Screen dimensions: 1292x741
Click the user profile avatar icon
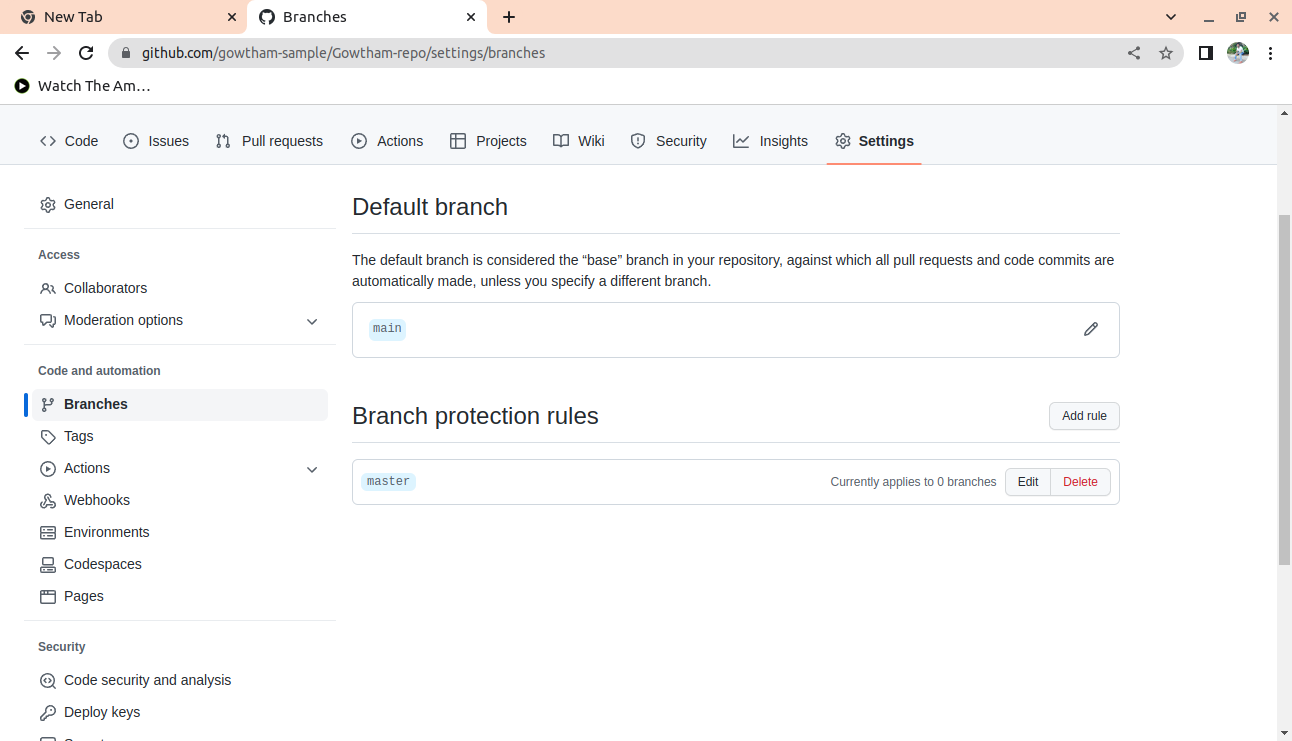click(x=1238, y=53)
